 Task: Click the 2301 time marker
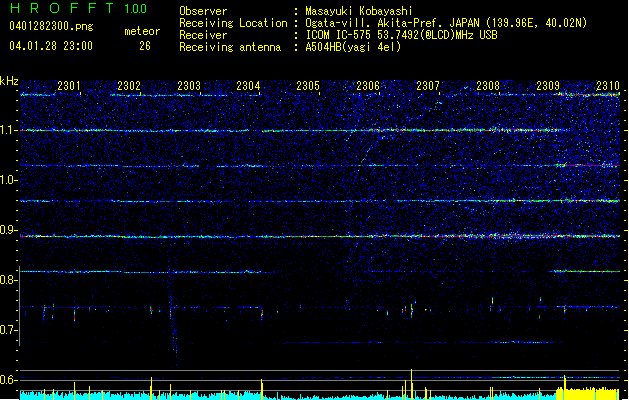pos(69,86)
